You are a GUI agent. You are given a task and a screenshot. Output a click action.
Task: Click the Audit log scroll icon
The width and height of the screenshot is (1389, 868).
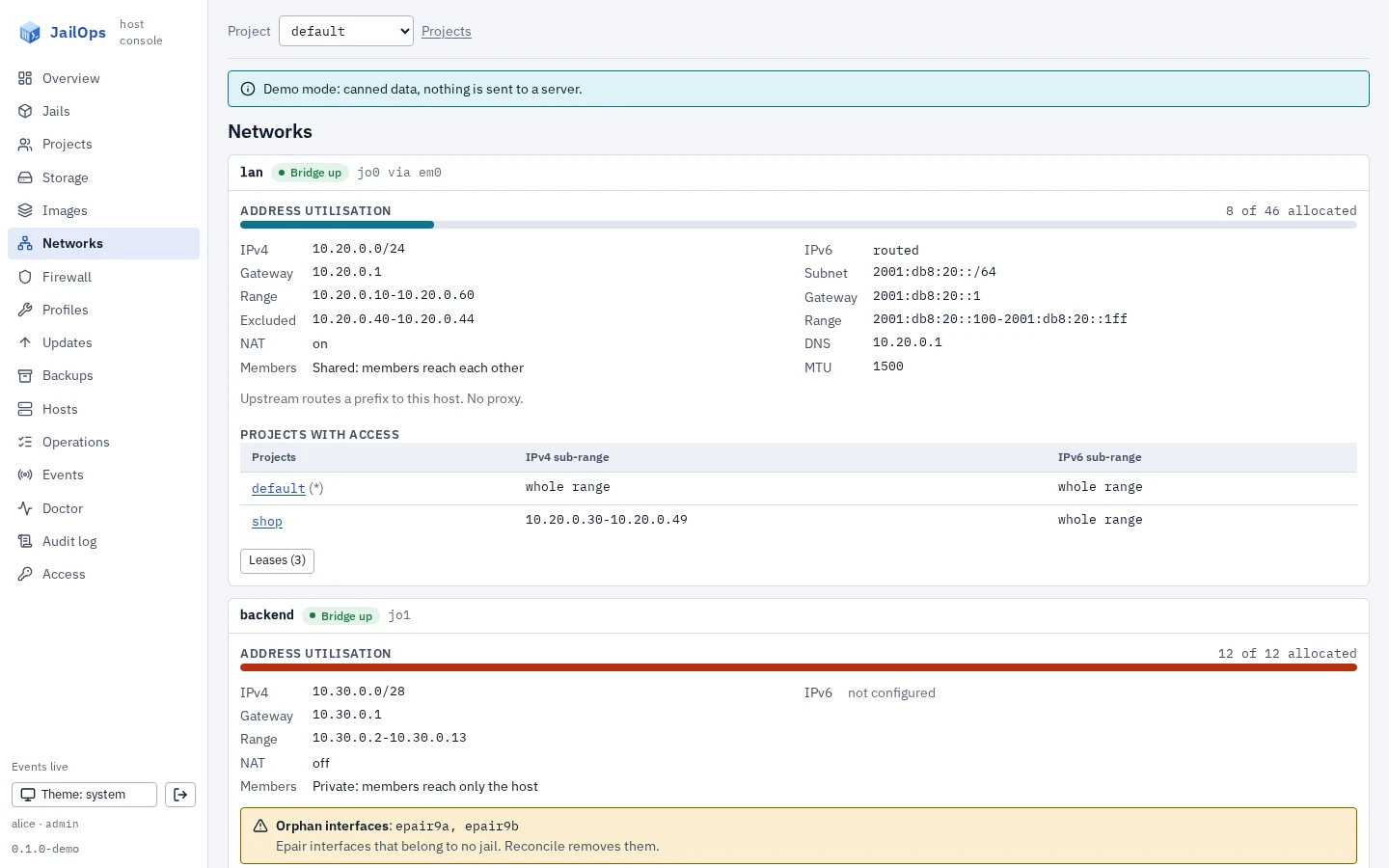pyautogui.click(x=25, y=541)
